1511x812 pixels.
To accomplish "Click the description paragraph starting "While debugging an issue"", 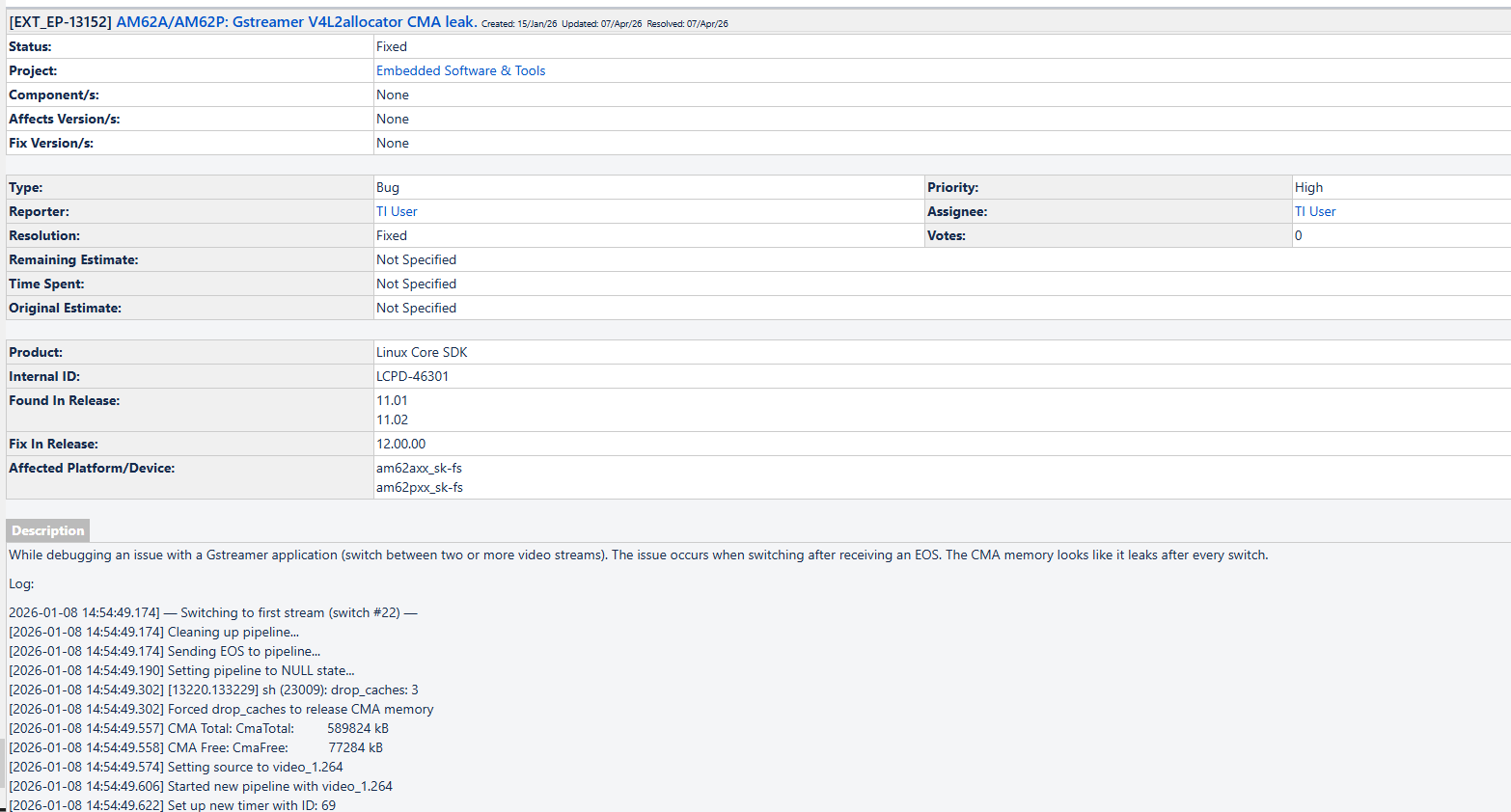I will pos(639,555).
